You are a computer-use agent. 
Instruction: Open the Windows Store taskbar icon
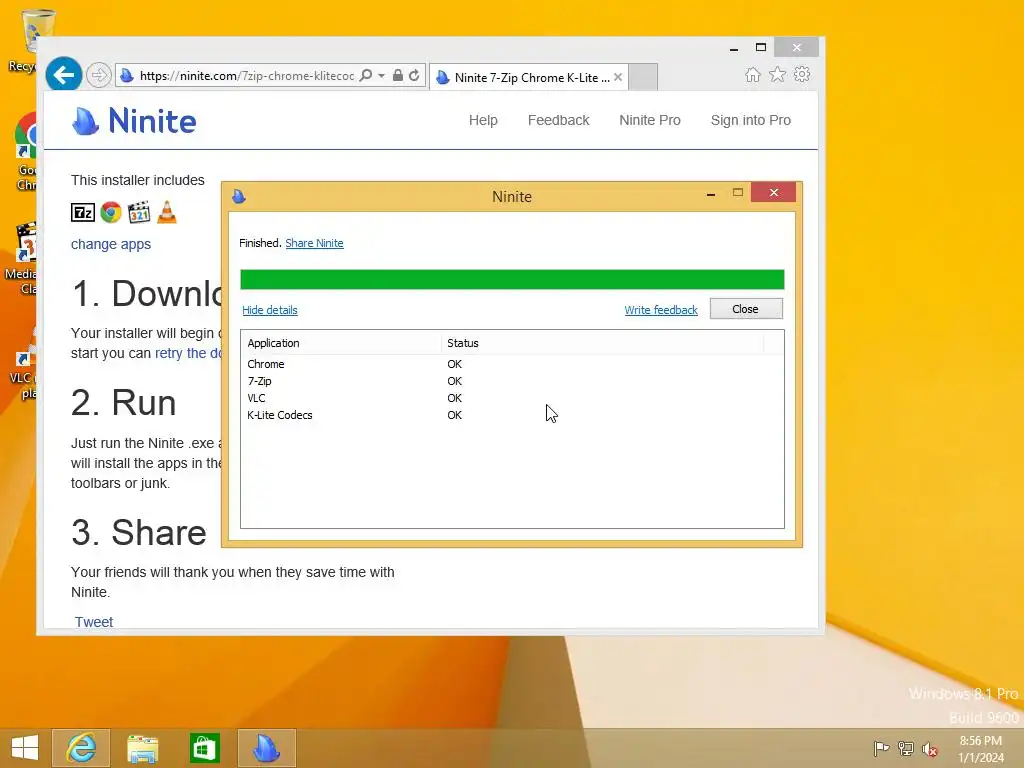pyautogui.click(x=204, y=748)
